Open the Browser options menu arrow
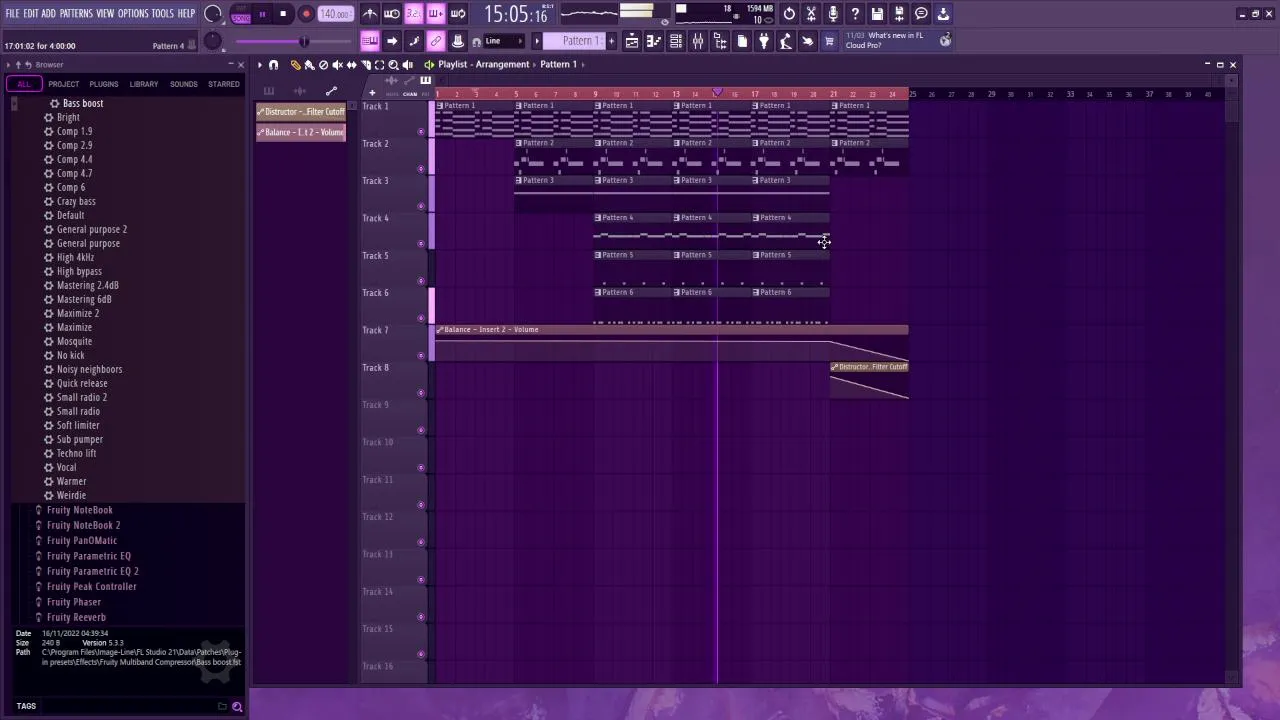The height and width of the screenshot is (720, 1280). 8,65
